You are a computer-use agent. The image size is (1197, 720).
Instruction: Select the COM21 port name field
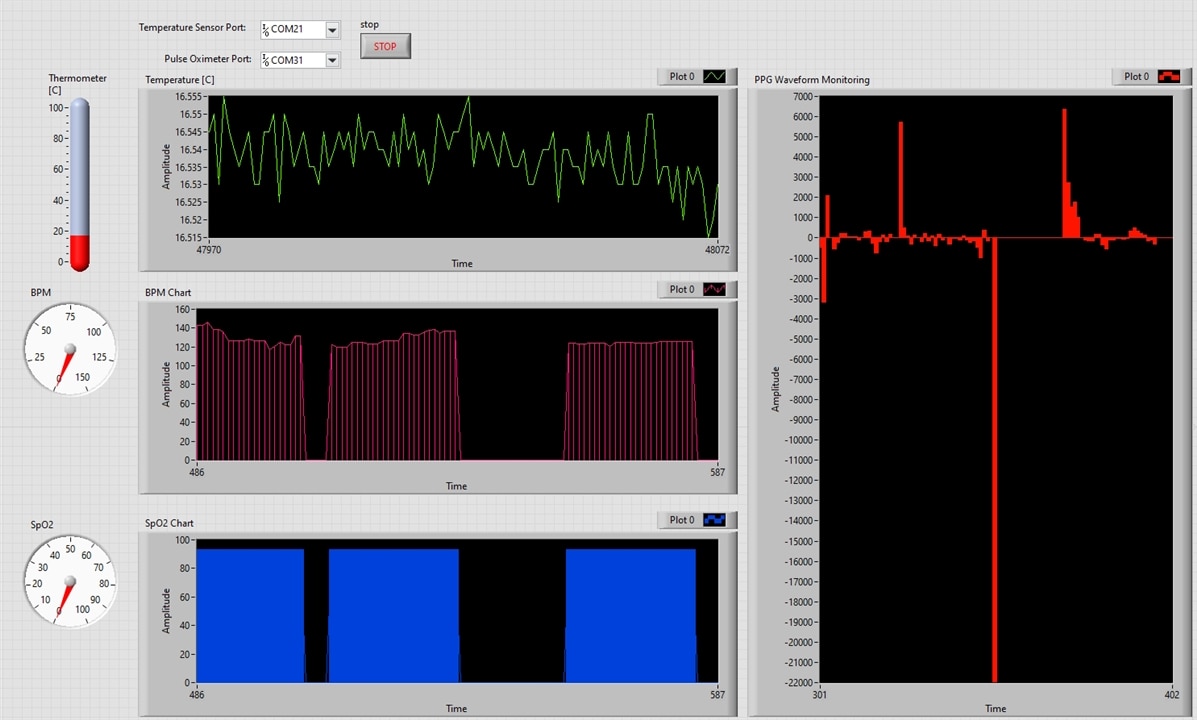297,29
